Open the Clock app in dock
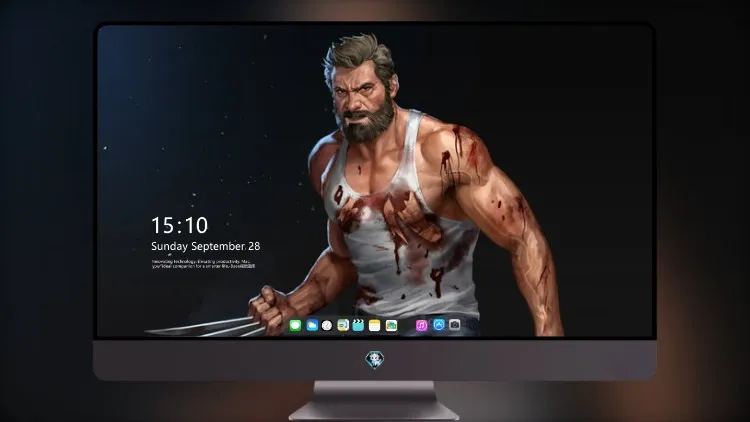The height and width of the screenshot is (422, 750). (327, 325)
